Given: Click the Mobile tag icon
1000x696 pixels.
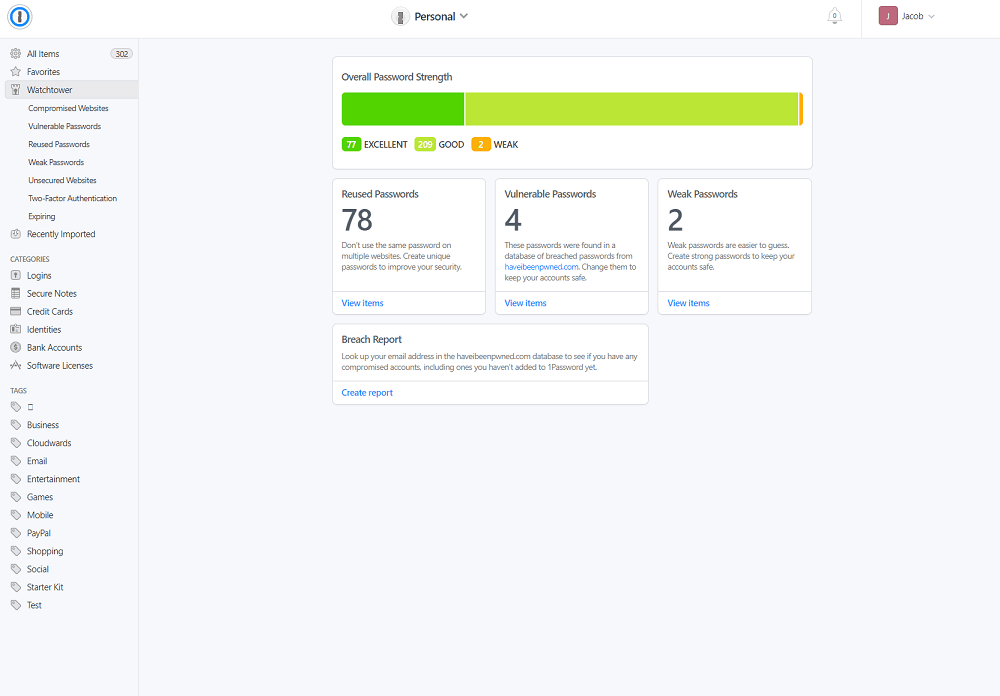Looking at the screenshot, I should 16,515.
